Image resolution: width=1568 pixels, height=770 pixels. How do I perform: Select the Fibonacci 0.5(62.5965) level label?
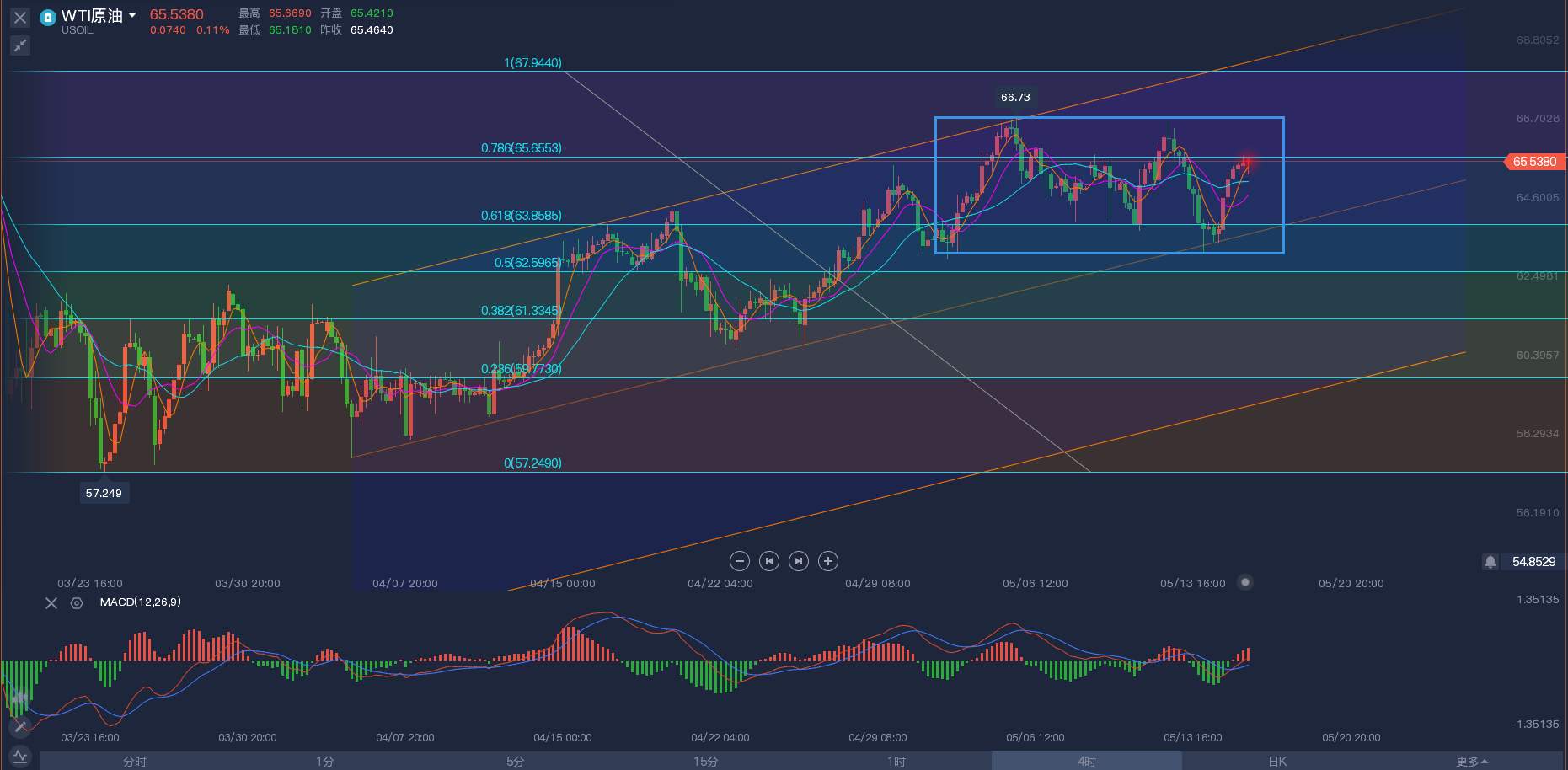point(528,263)
